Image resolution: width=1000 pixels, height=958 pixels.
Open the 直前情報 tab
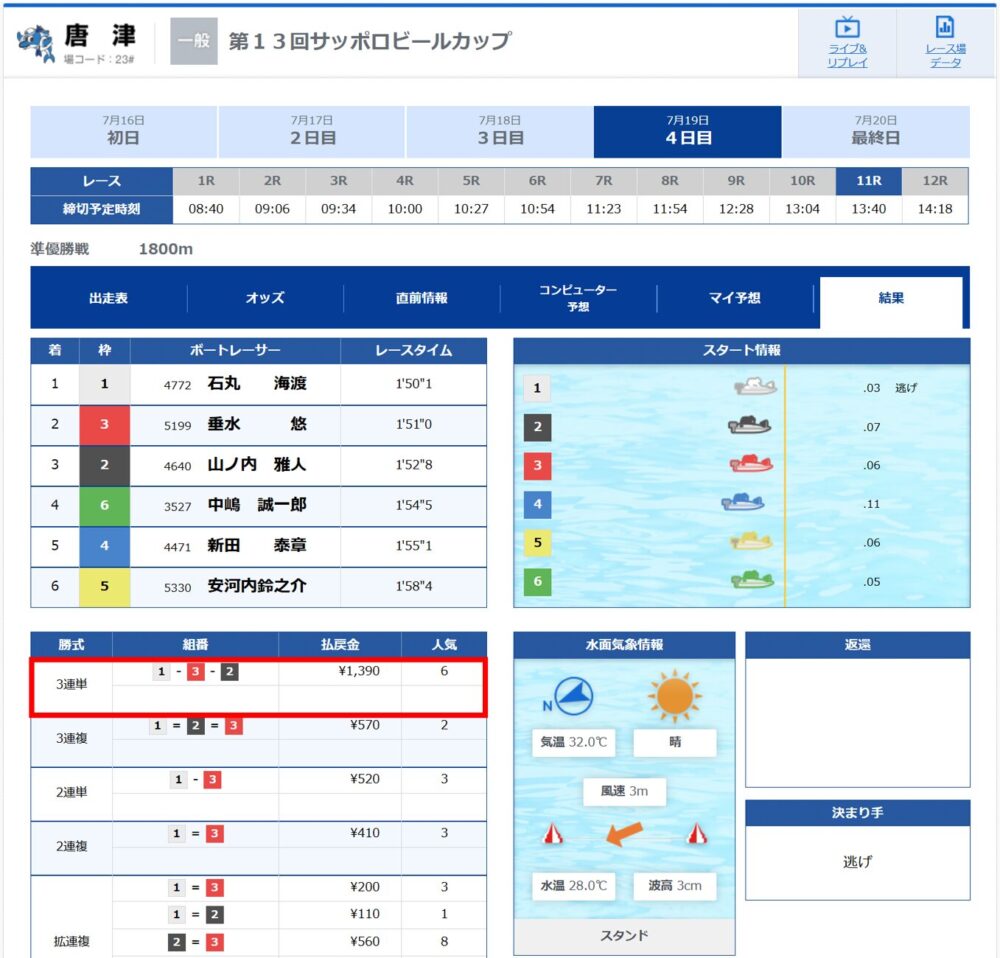422,298
